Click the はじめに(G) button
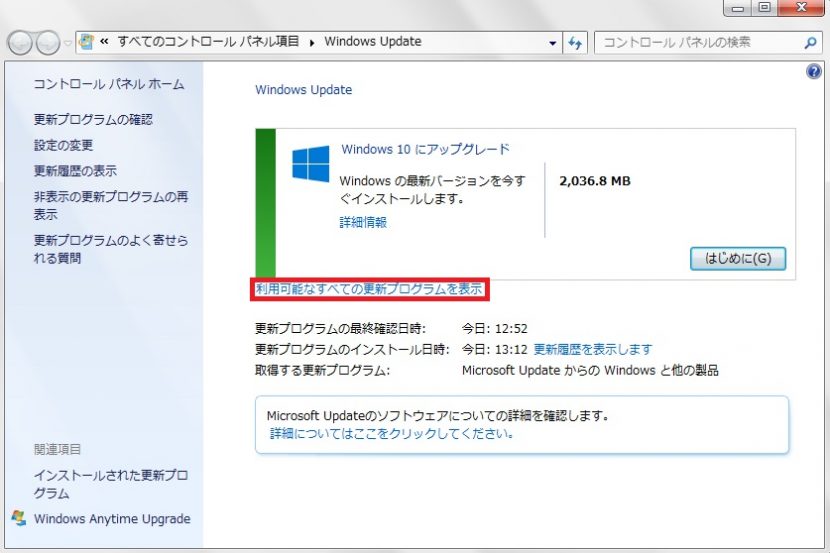The width and height of the screenshot is (830, 553). (738, 258)
